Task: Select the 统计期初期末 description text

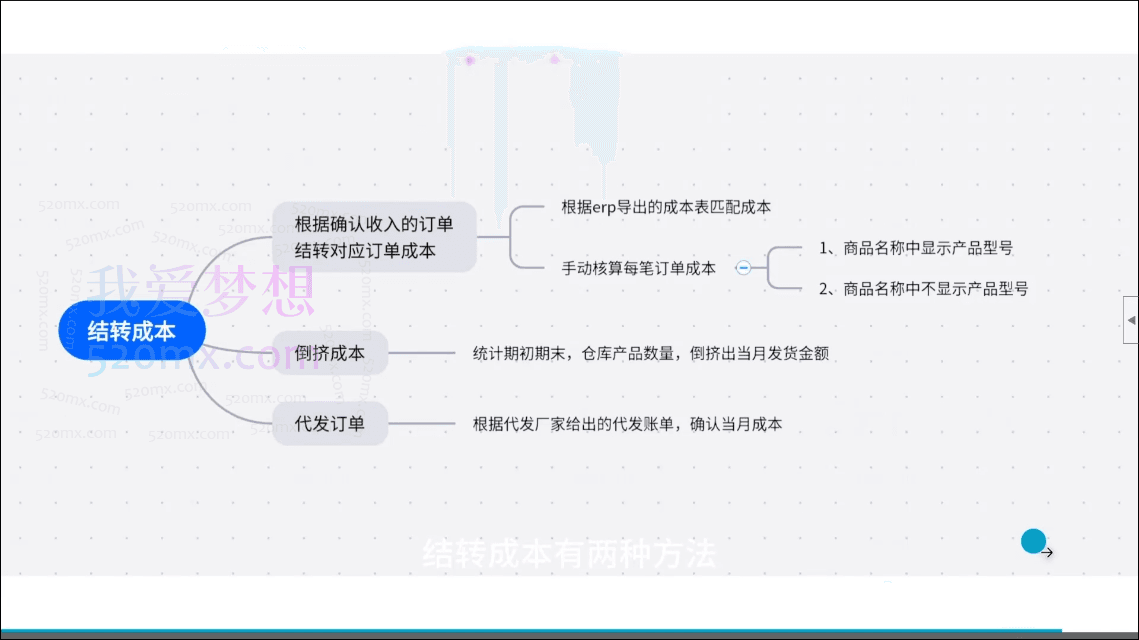Action: pyautogui.click(x=655, y=352)
